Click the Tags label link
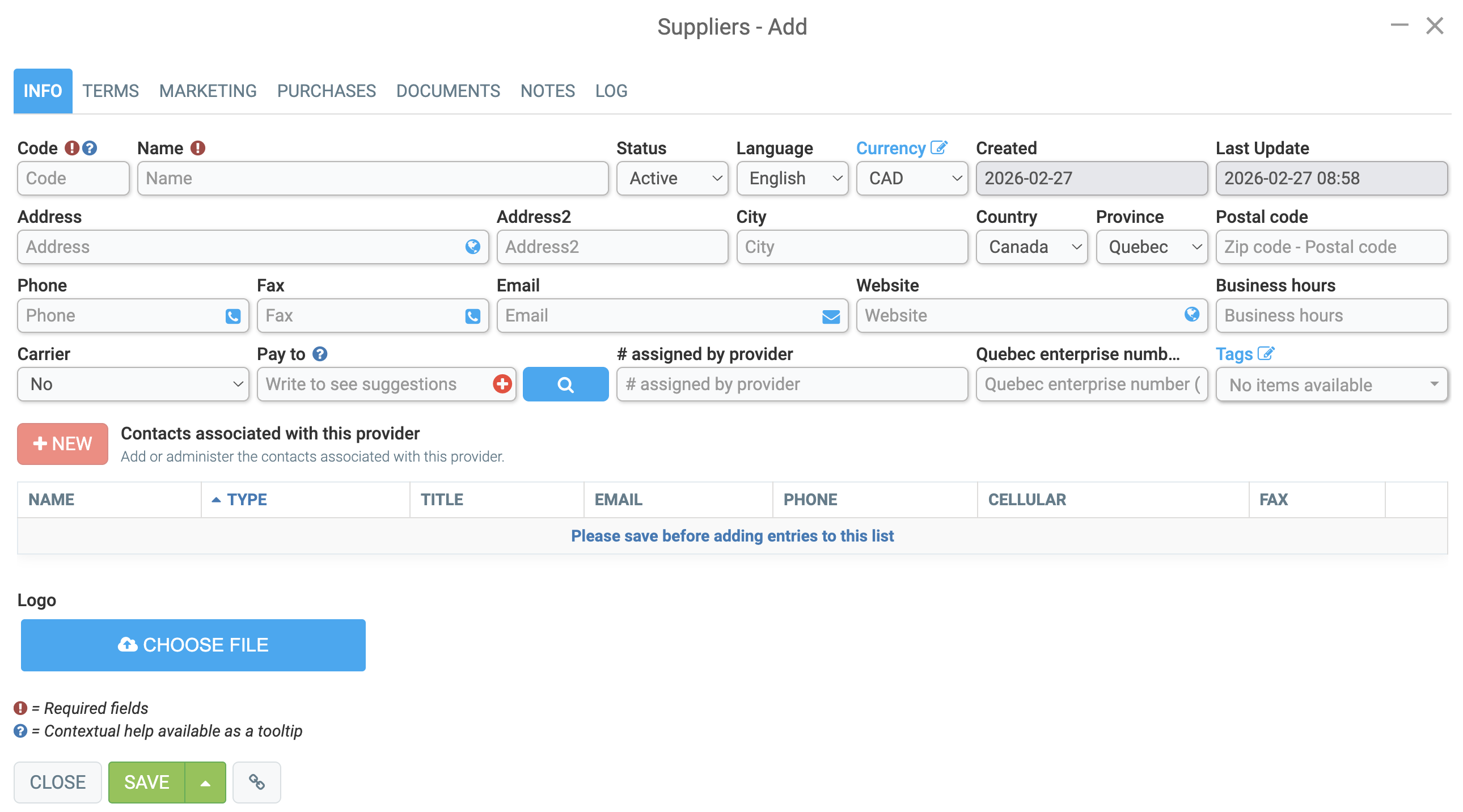The image size is (1463, 812). [1234, 354]
